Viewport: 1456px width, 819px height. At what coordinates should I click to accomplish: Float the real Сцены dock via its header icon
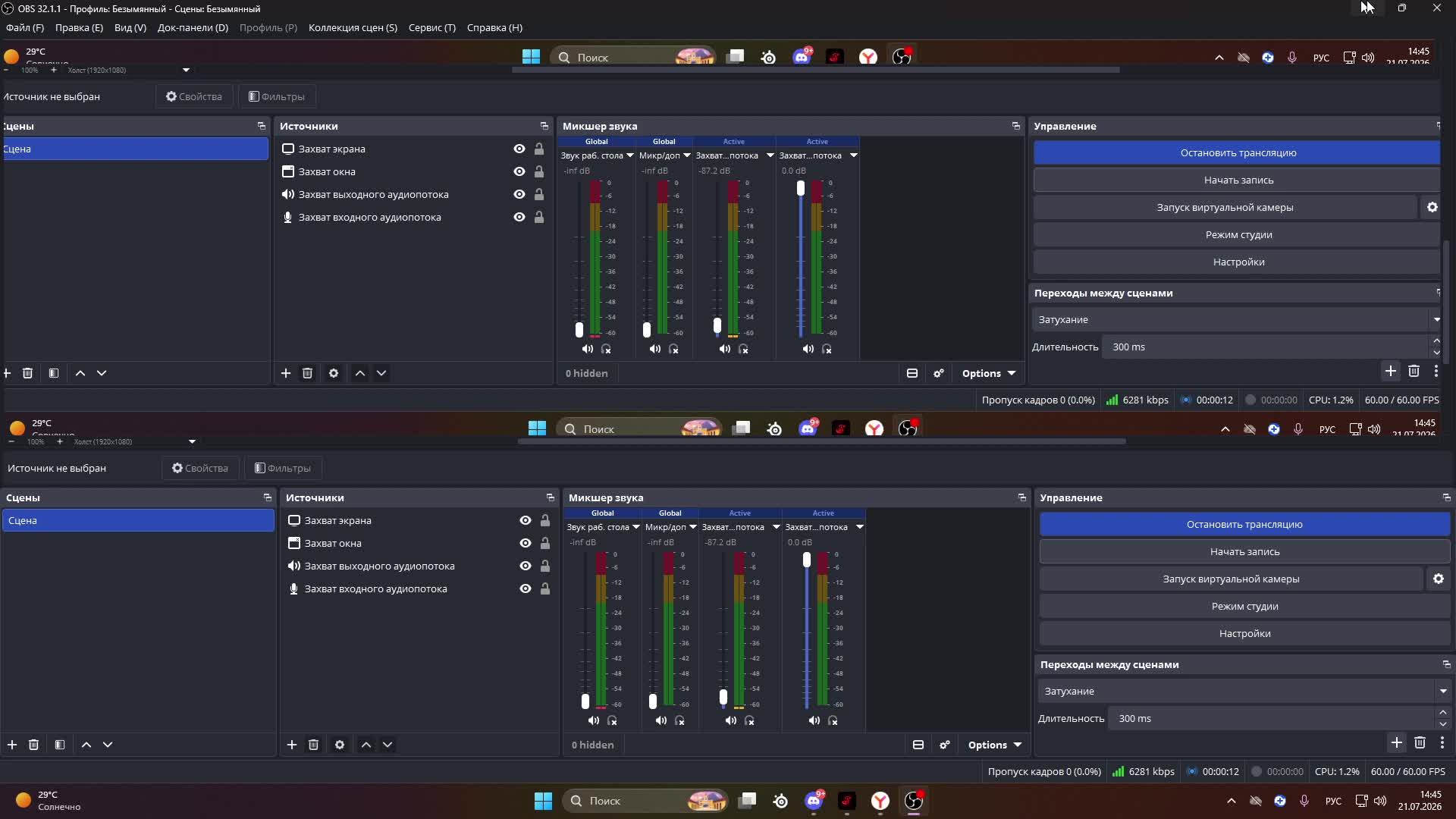point(268,497)
